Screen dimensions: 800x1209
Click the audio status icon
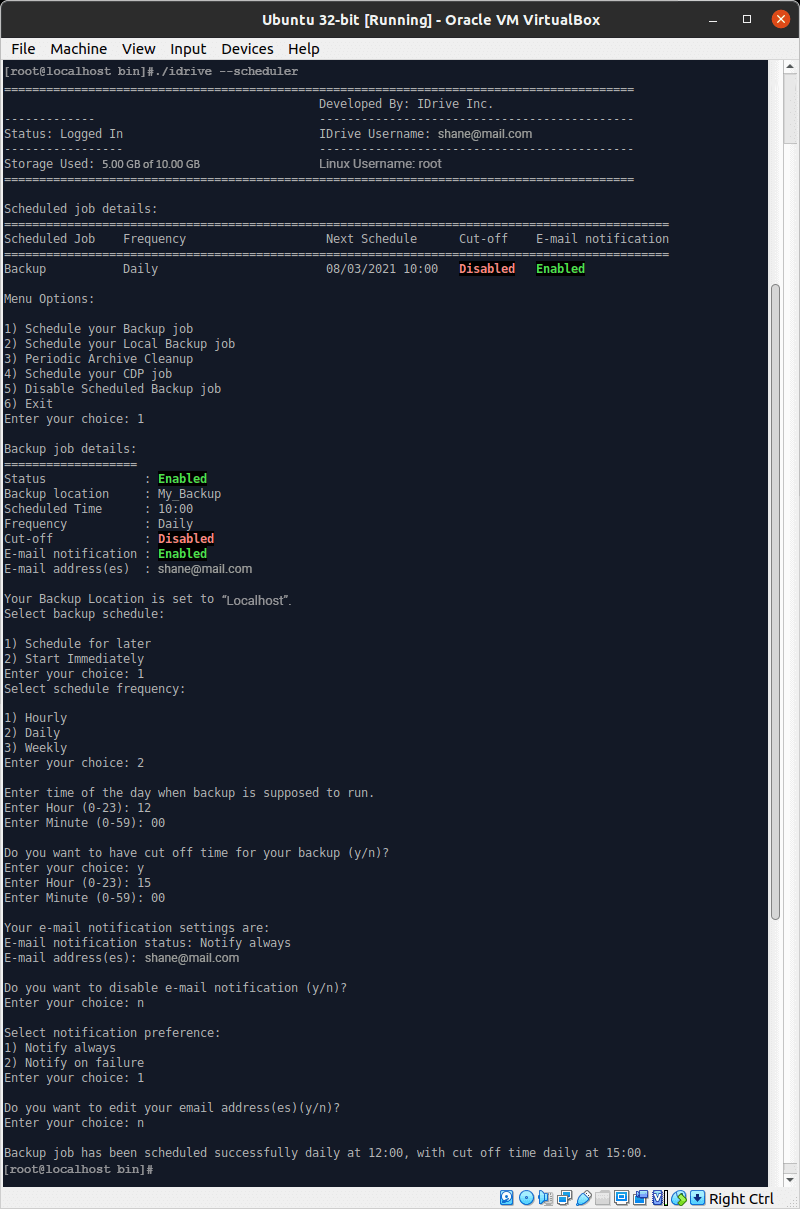click(x=545, y=1198)
